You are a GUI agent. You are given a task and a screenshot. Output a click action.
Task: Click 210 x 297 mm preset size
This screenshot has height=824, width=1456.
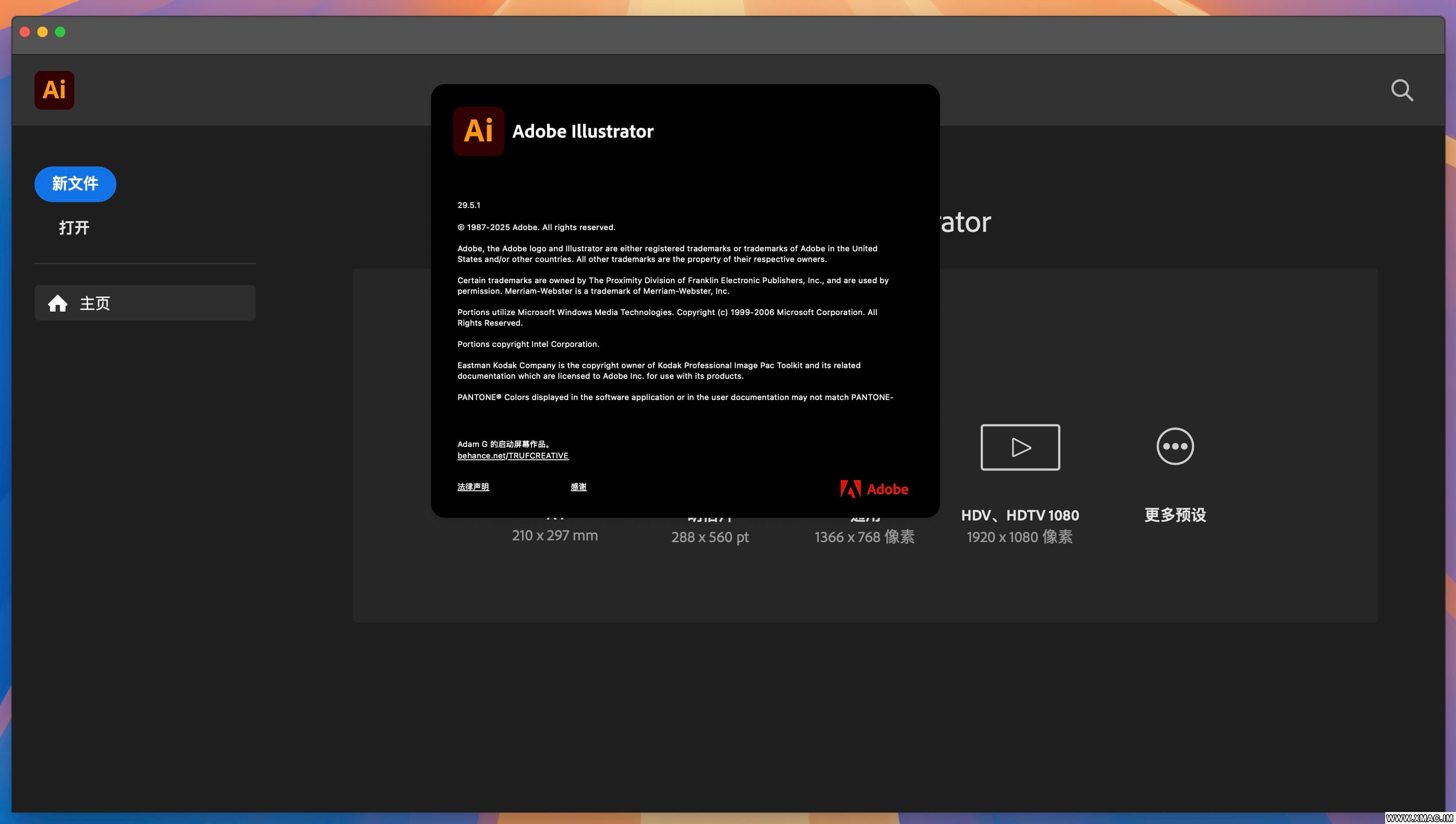[x=555, y=535]
